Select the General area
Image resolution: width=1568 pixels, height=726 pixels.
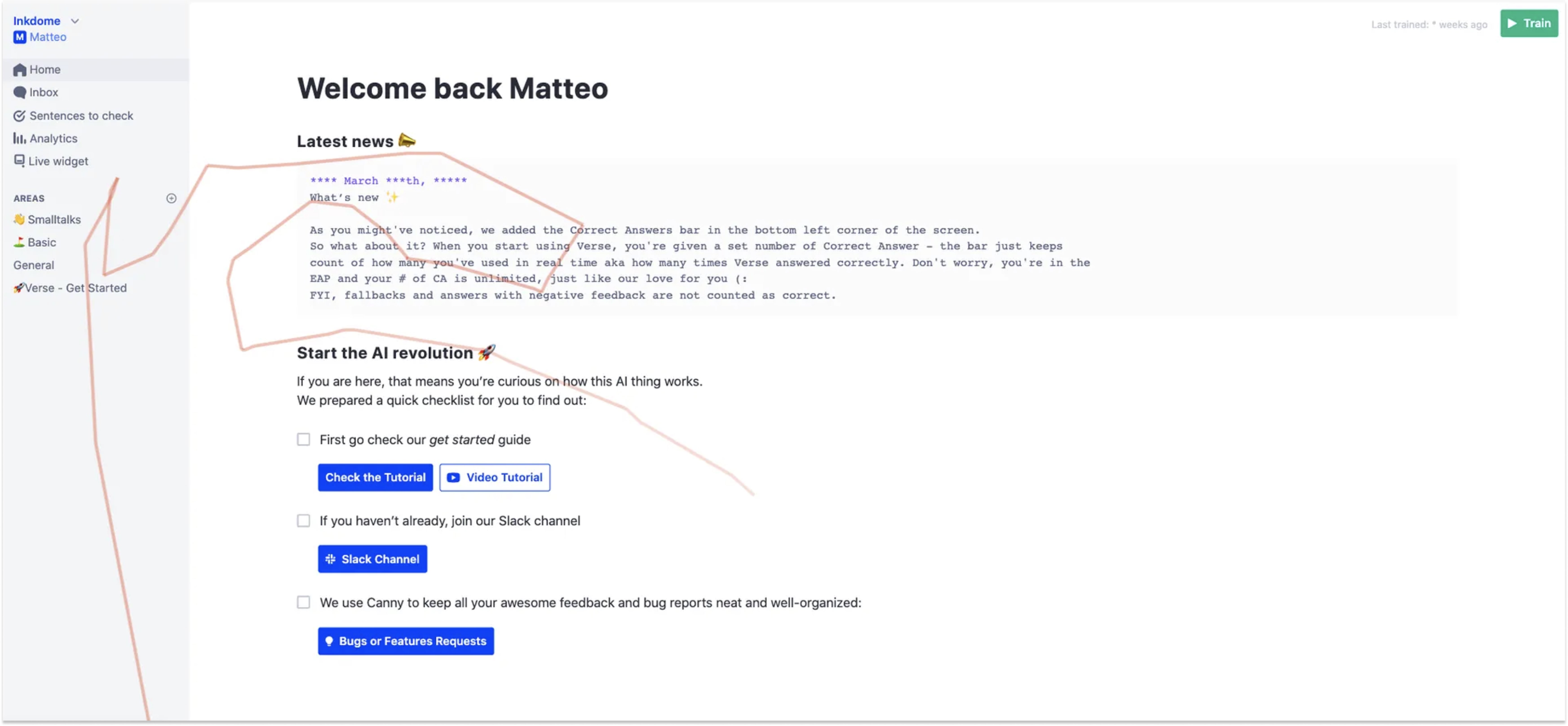pyautogui.click(x=33, y=265)
